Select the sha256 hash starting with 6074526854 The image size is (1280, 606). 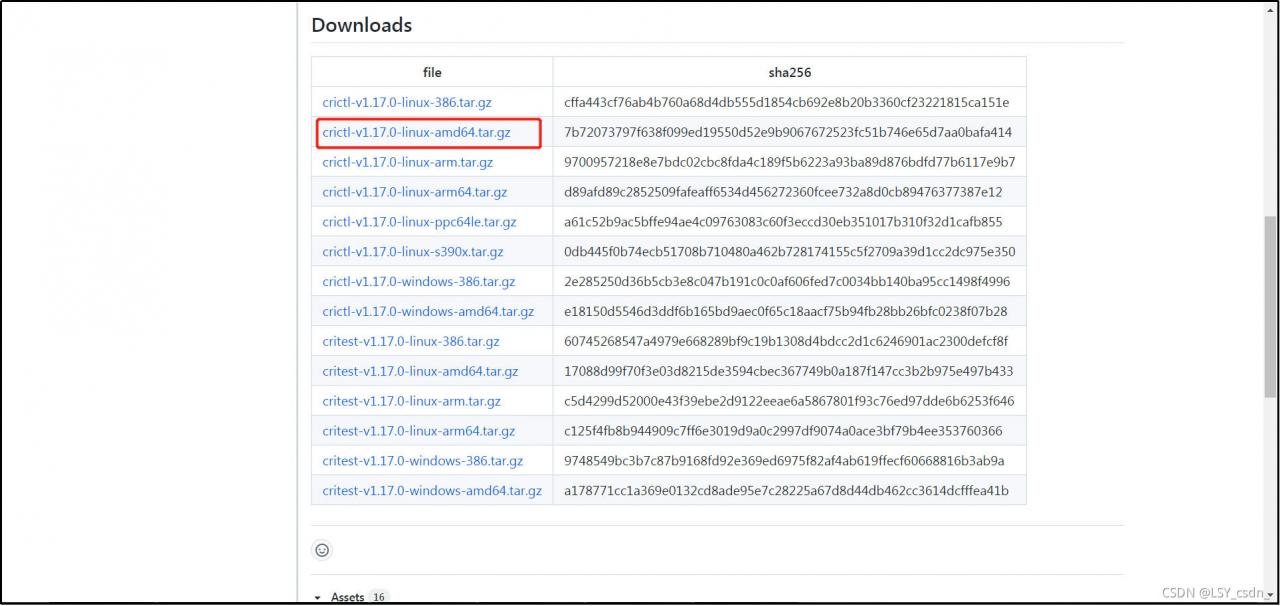[x=786, y=341]
